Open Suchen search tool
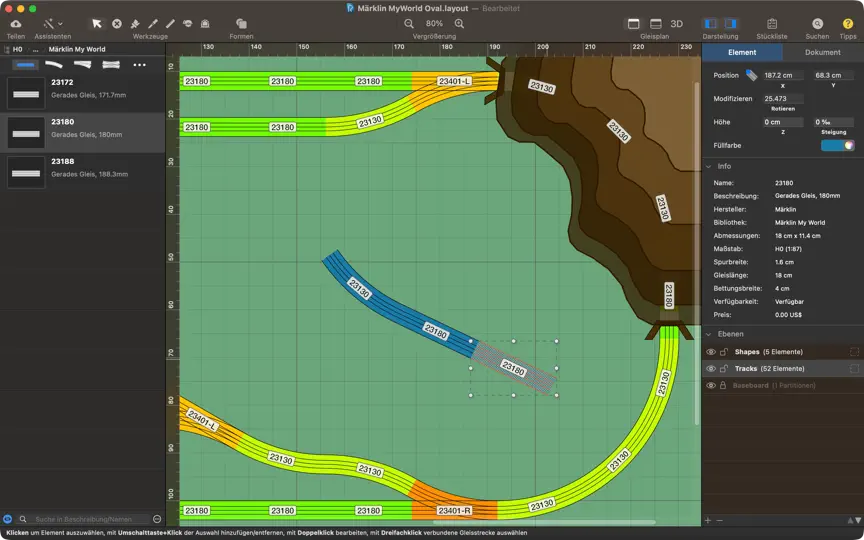The image size is (864, 540). pyautogui.click(x=818, y=24)
